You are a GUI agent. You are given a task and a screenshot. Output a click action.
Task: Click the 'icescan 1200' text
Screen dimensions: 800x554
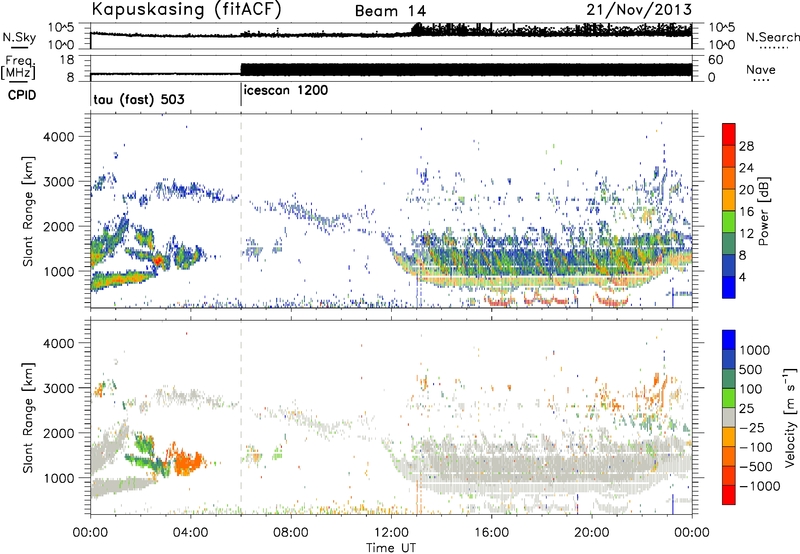[x=286, y=91]
